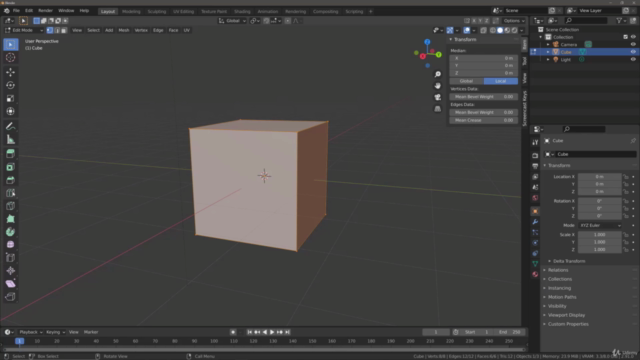Open the Vertex menu
This screenshot has height=360, width=640.
pyautogui.click(x=141, y=30)
